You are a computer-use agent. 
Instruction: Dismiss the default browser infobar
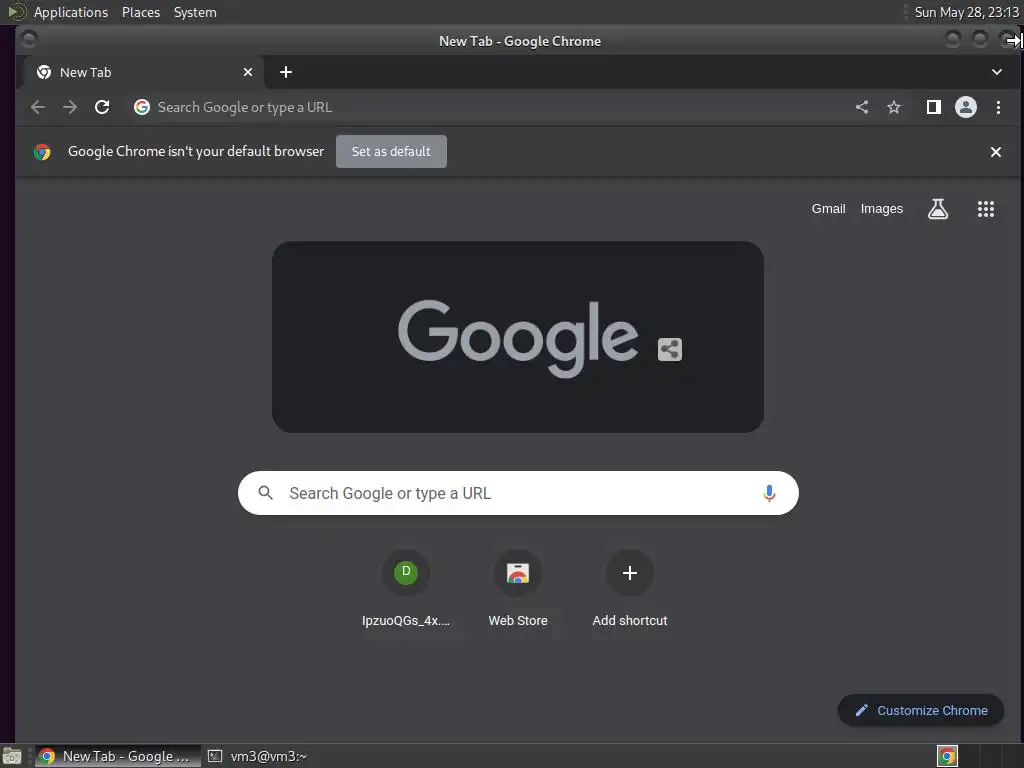point(995,152)
